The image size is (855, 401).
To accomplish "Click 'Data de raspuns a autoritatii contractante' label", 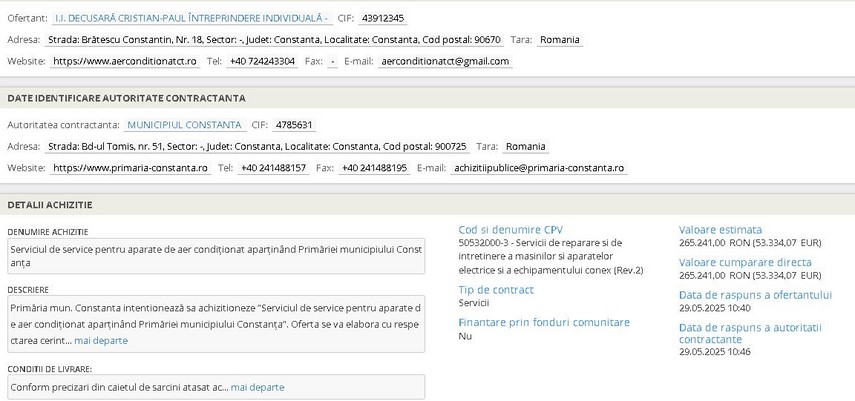I will coord(750,333).
